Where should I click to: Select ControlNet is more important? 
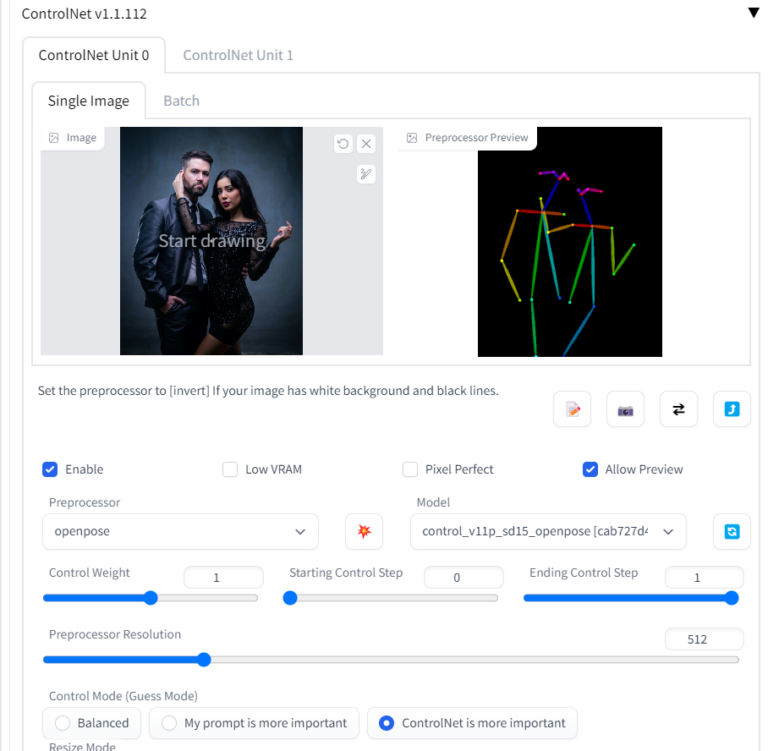472,723
